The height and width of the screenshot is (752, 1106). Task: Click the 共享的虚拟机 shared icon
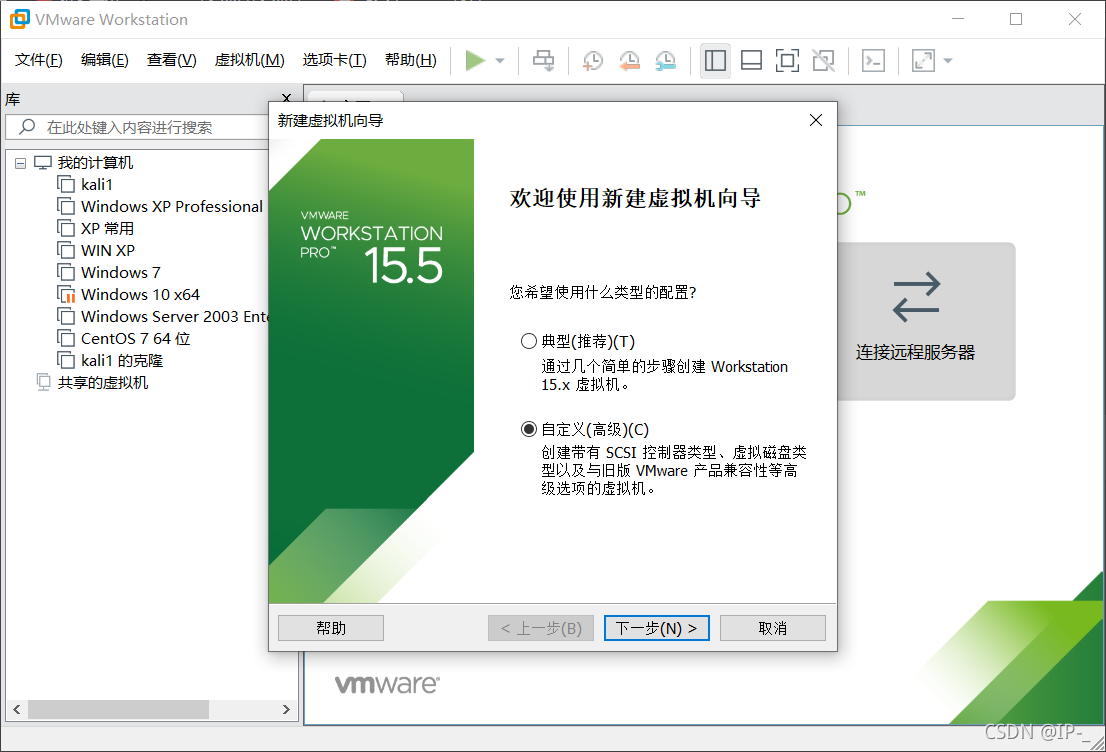coord(43,382)
